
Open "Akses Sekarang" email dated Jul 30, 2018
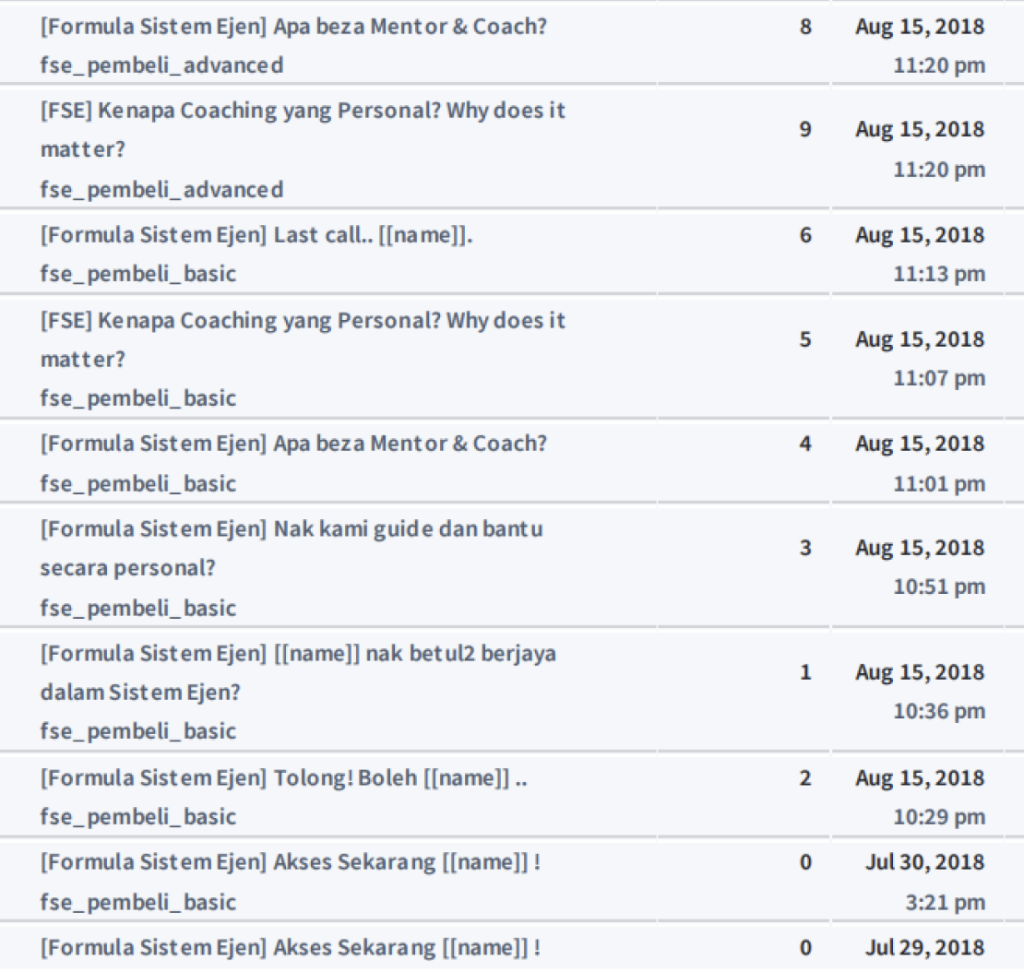tap(290, 863)
